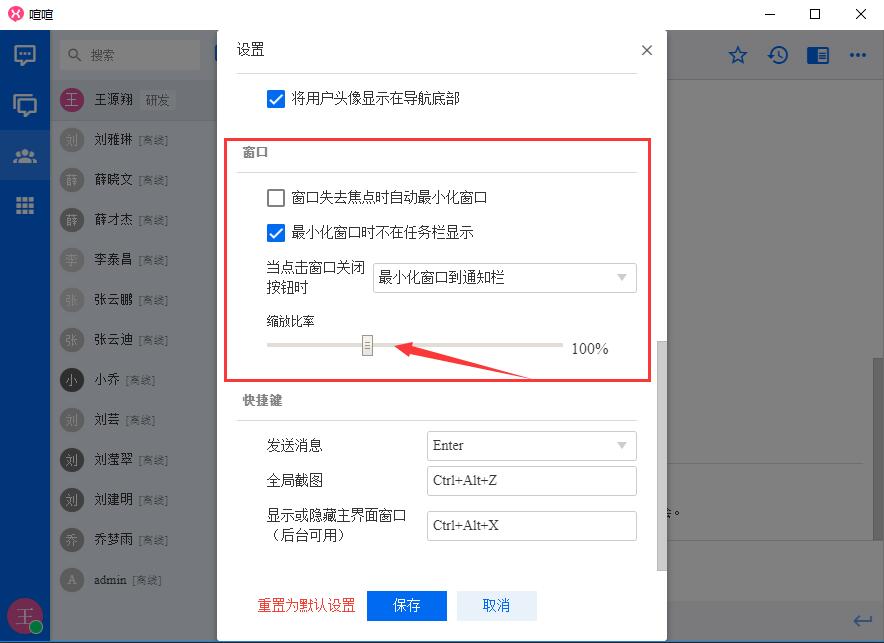Close the 设置 dialog with X
This screenshot has height=643, width=884.
647,50
